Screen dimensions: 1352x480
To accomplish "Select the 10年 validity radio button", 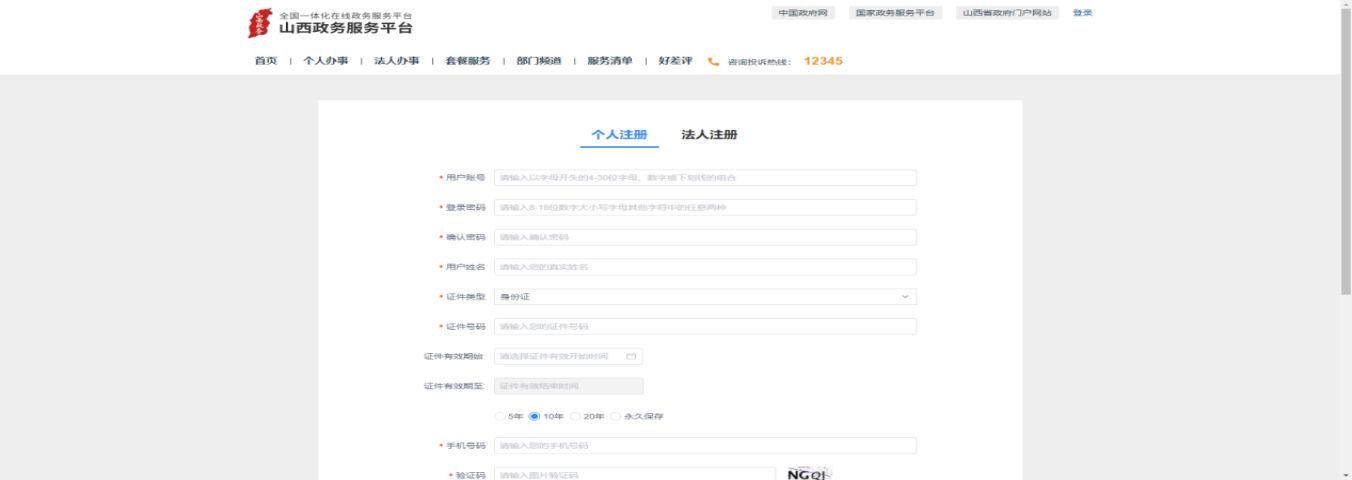I will point(534,416).
